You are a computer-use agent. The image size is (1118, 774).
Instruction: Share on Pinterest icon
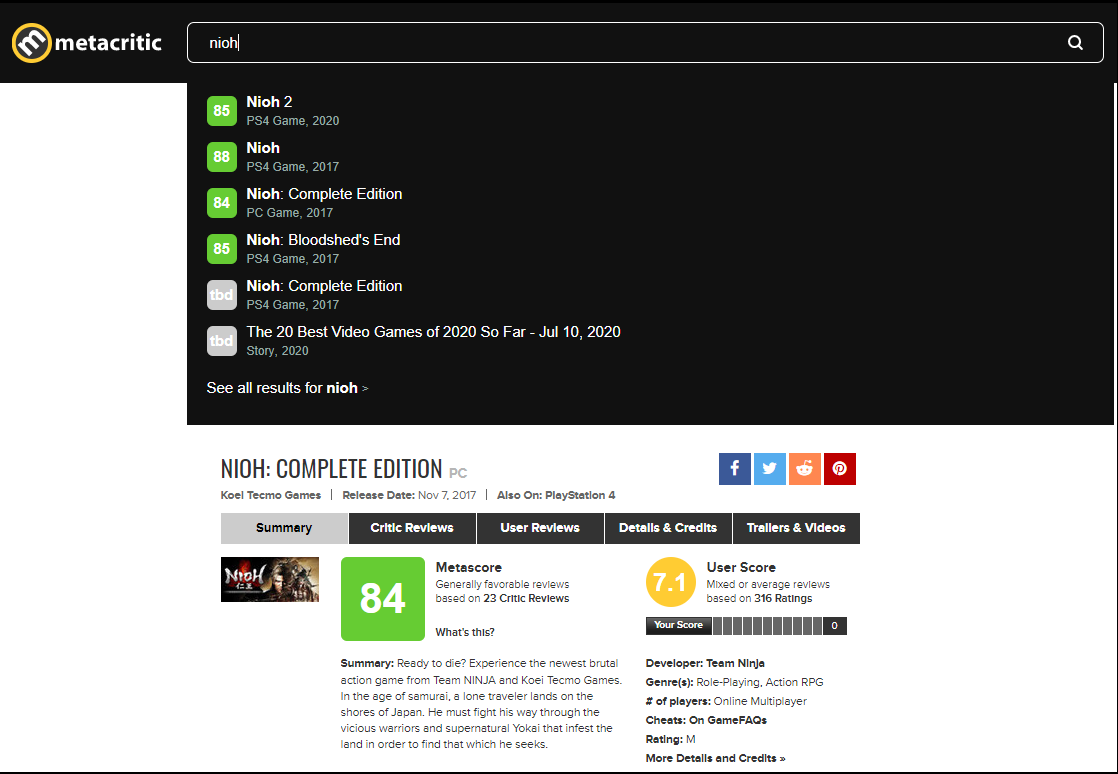pos(839,469)
